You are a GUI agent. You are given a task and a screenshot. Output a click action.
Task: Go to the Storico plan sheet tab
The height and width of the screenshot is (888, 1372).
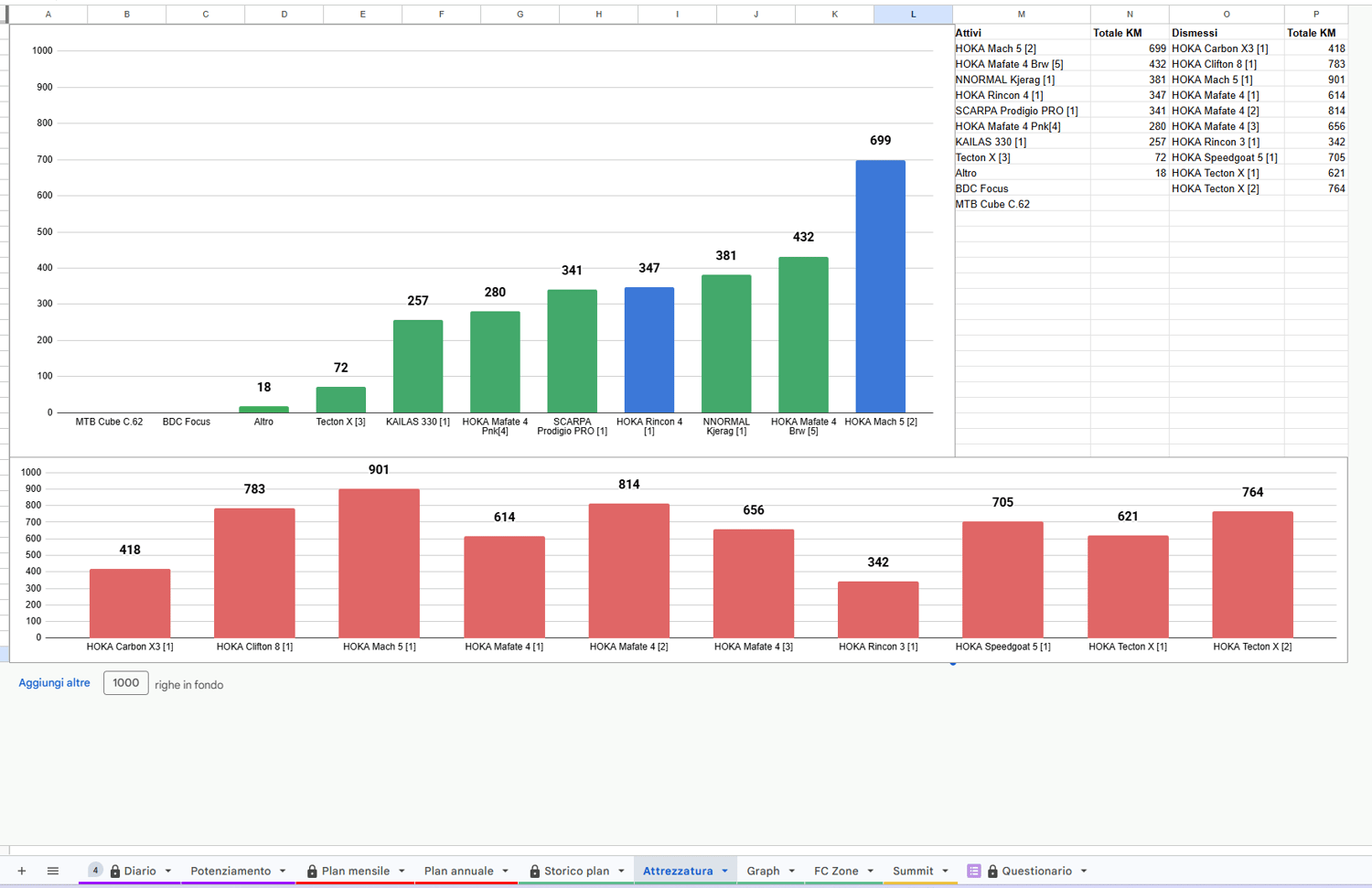tap(577, 871)
